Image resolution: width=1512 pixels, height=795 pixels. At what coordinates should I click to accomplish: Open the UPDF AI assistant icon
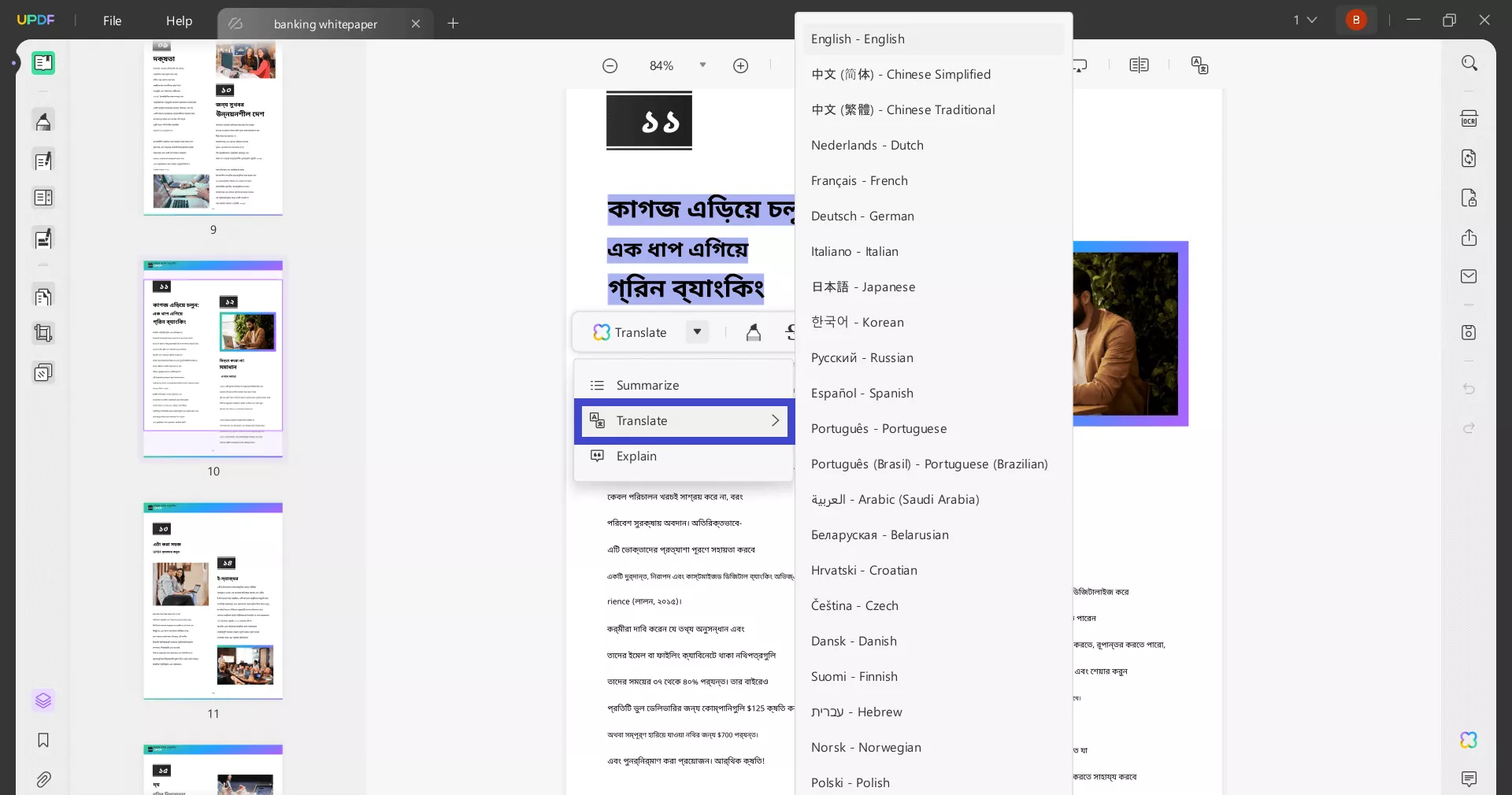pos(1469,740)
